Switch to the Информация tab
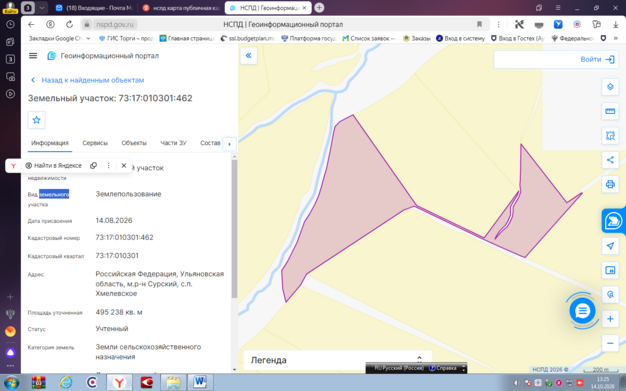The height and width of the screenshot is (391, 626). point(50,143)
